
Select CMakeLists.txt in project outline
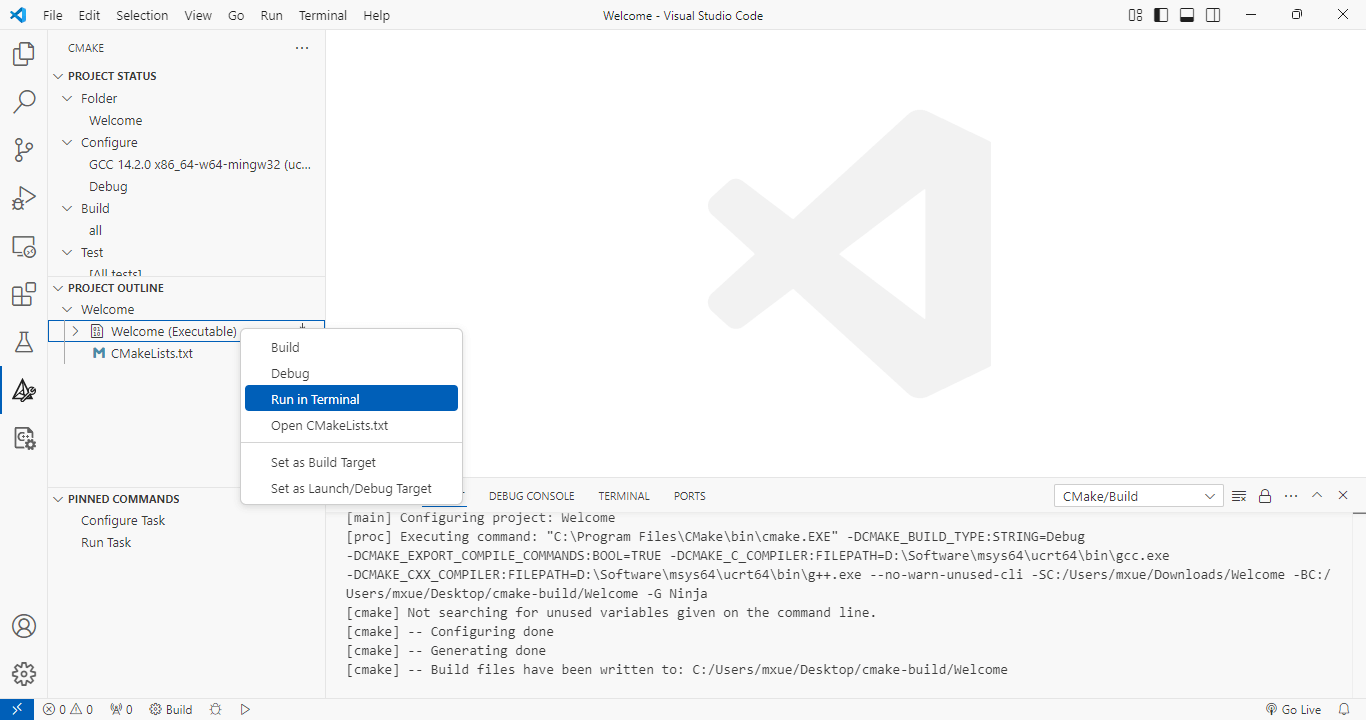(151, 353)
